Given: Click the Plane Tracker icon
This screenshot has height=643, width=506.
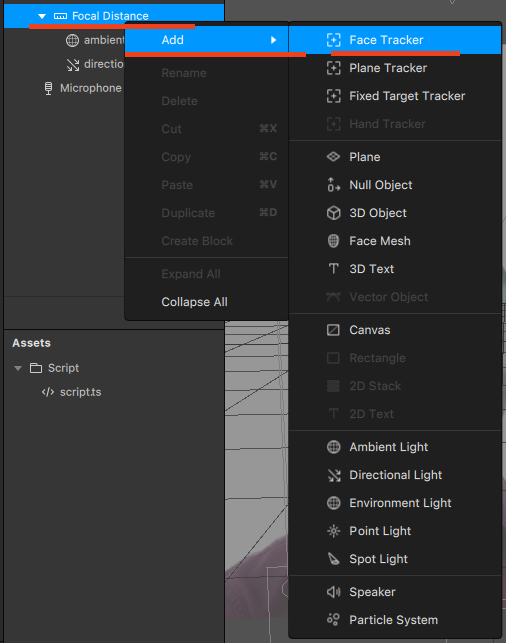Looking at the screenshot, I should (333, 68).
